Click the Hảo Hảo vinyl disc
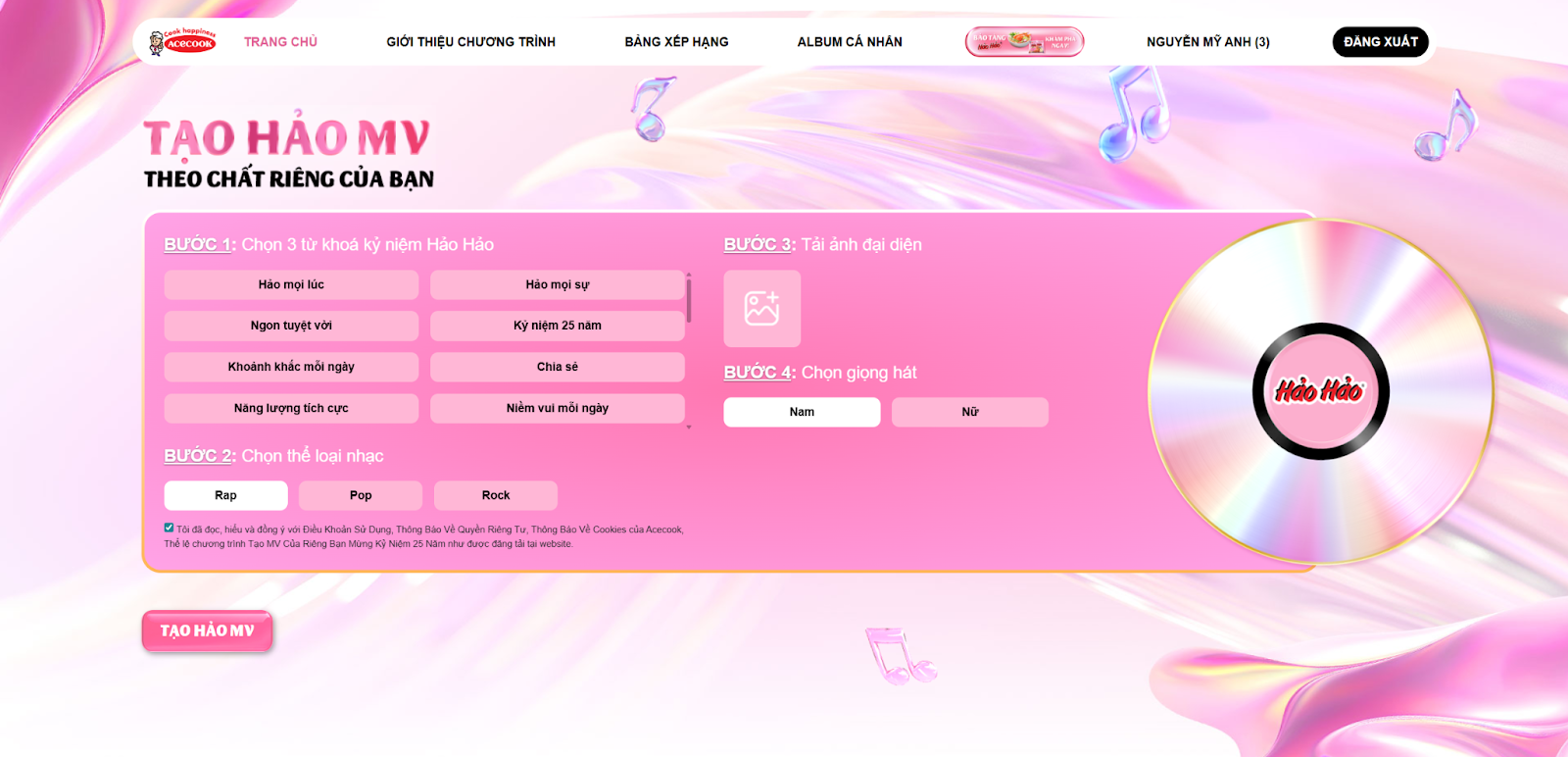 pyautogui.click(x=1320, y=391)
